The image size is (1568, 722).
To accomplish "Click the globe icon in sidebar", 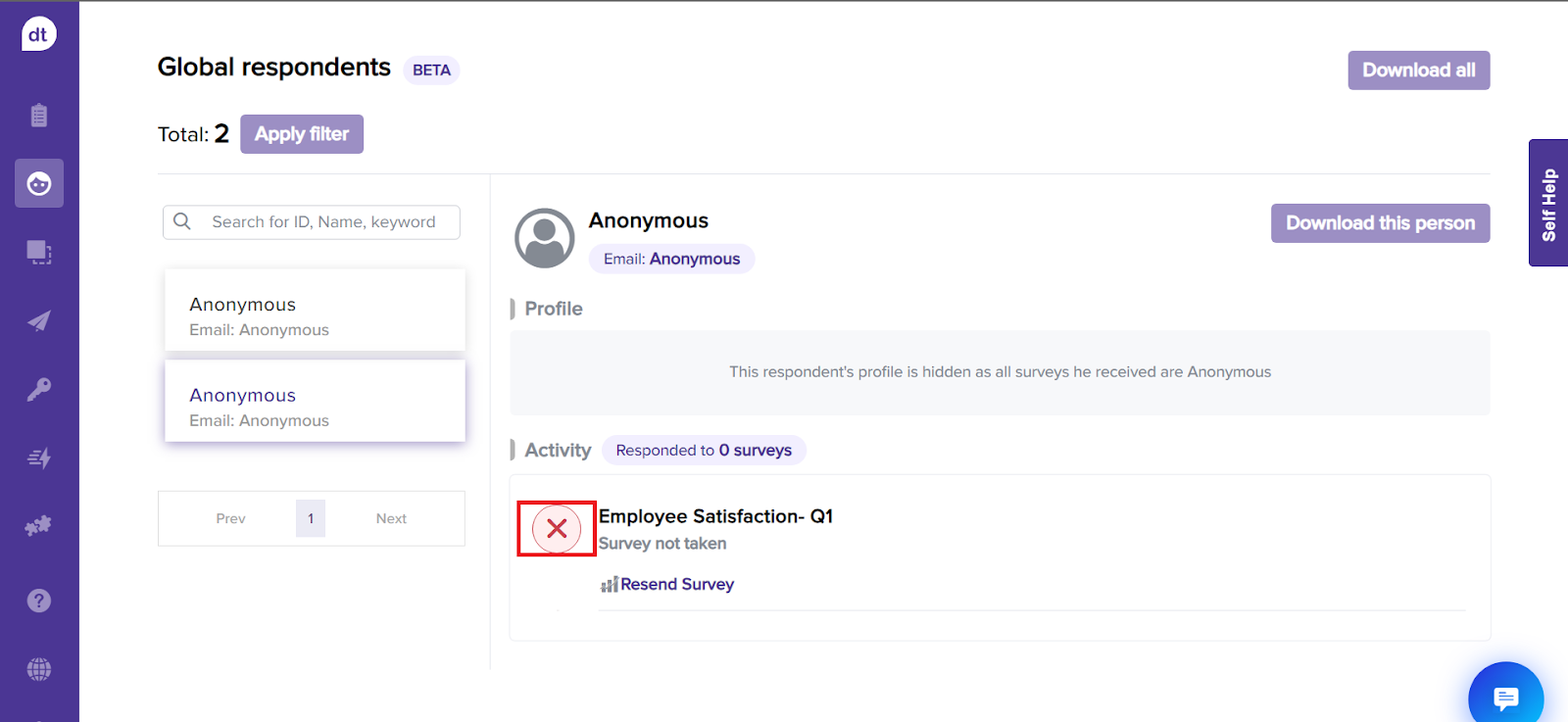I will coord(39,669).
